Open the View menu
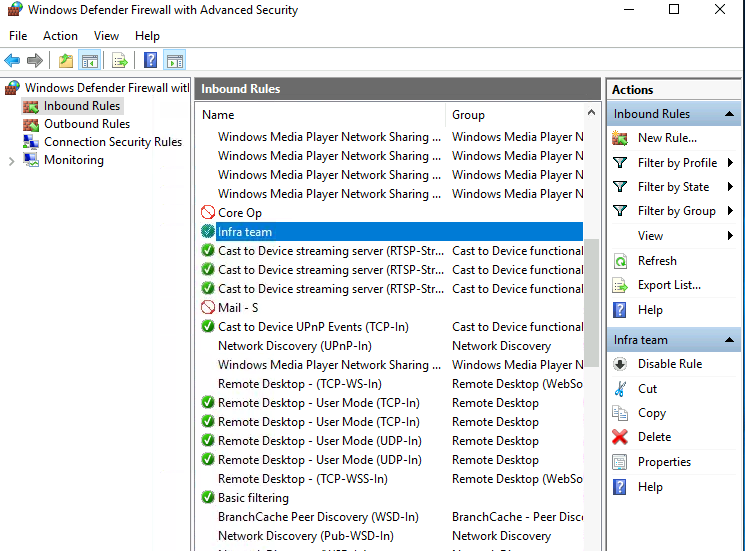The height and width of the screenshot is (551, 745). [x=106, y=36]
